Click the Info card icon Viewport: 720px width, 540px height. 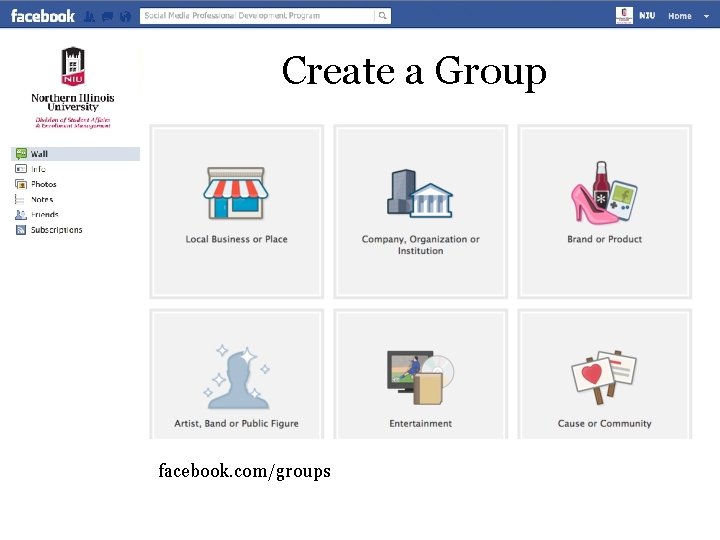(x=21, y=169)
